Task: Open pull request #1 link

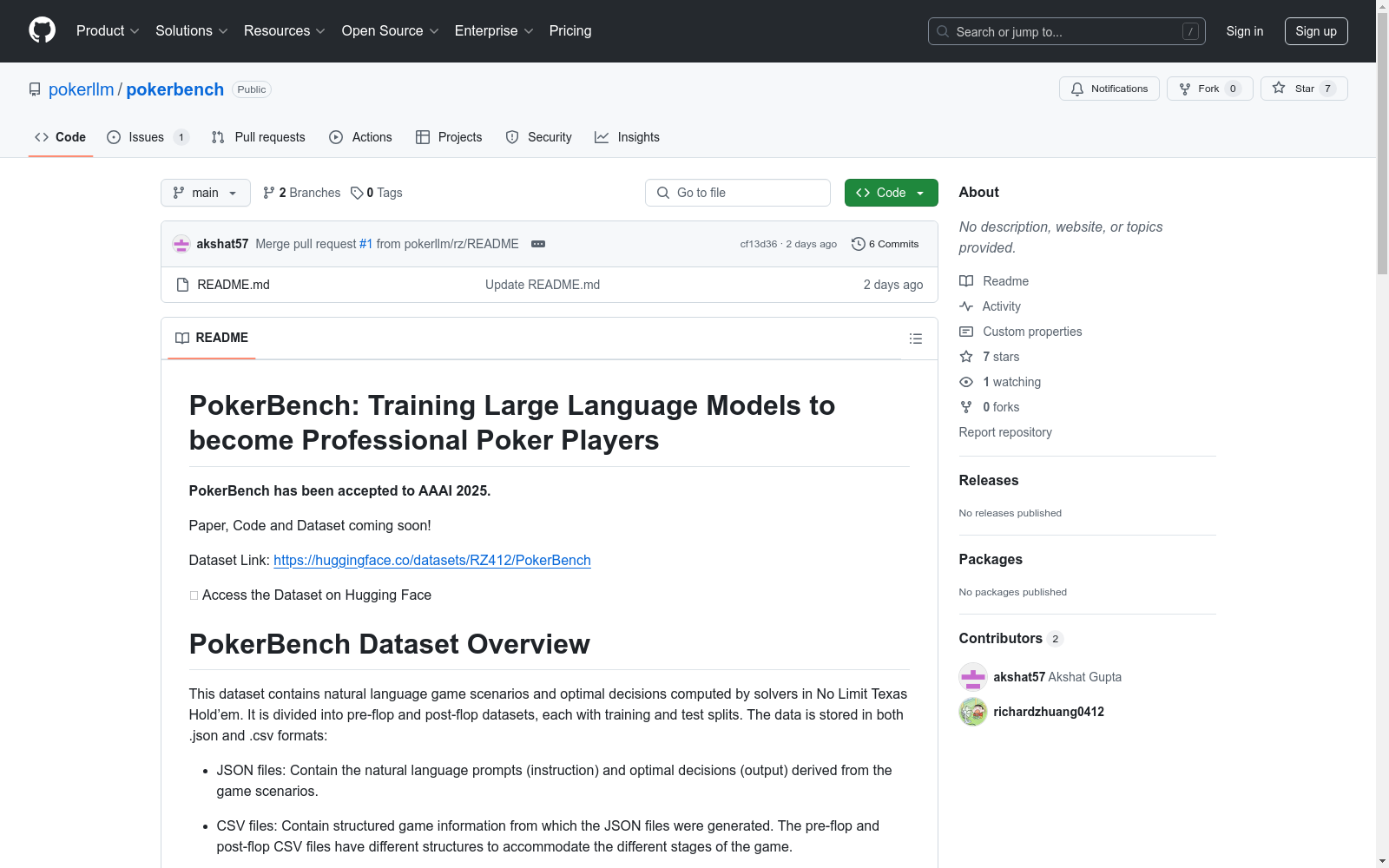Action: 365,244
